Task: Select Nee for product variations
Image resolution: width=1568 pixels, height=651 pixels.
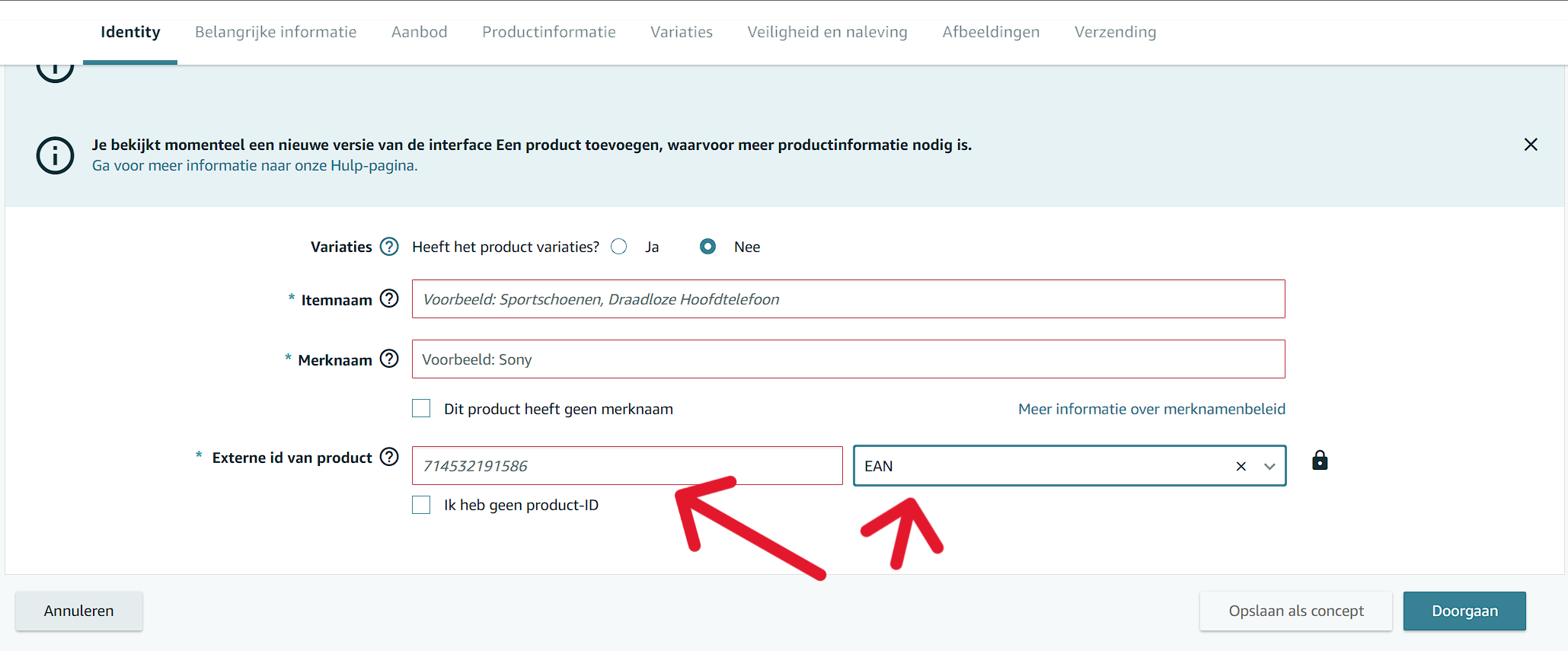Action: [707, 247]
